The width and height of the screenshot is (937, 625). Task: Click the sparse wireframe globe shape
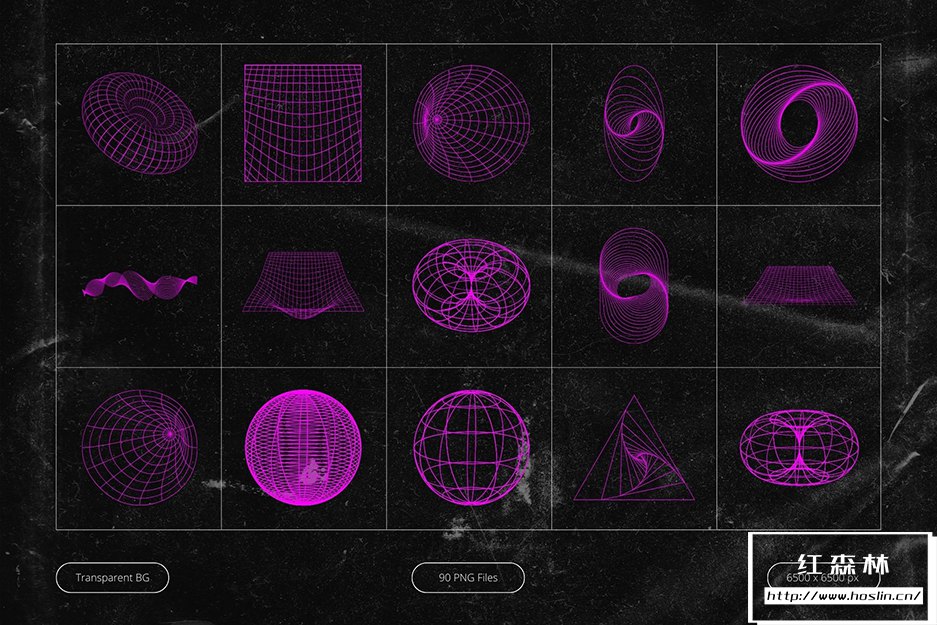(471, 448)
